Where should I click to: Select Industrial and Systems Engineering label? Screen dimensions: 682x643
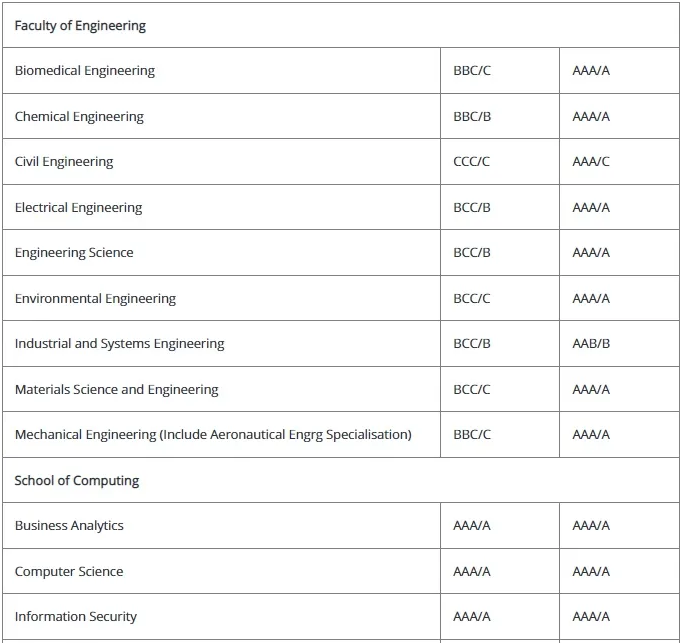[x=120, y=344]
